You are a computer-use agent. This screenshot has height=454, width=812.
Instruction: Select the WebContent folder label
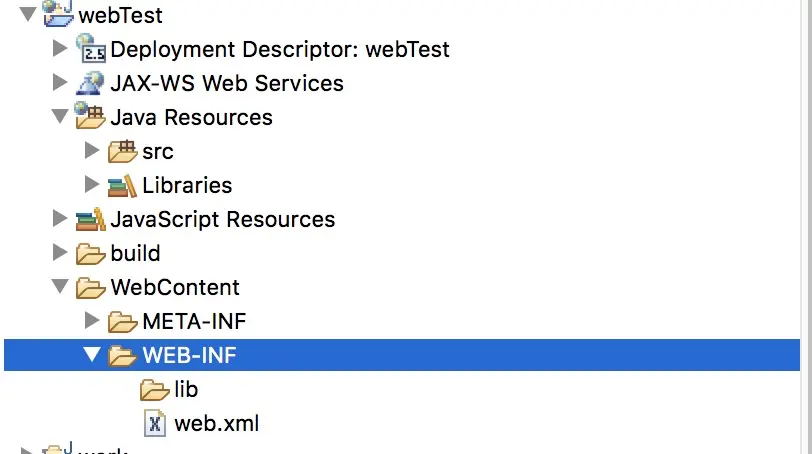175,287
